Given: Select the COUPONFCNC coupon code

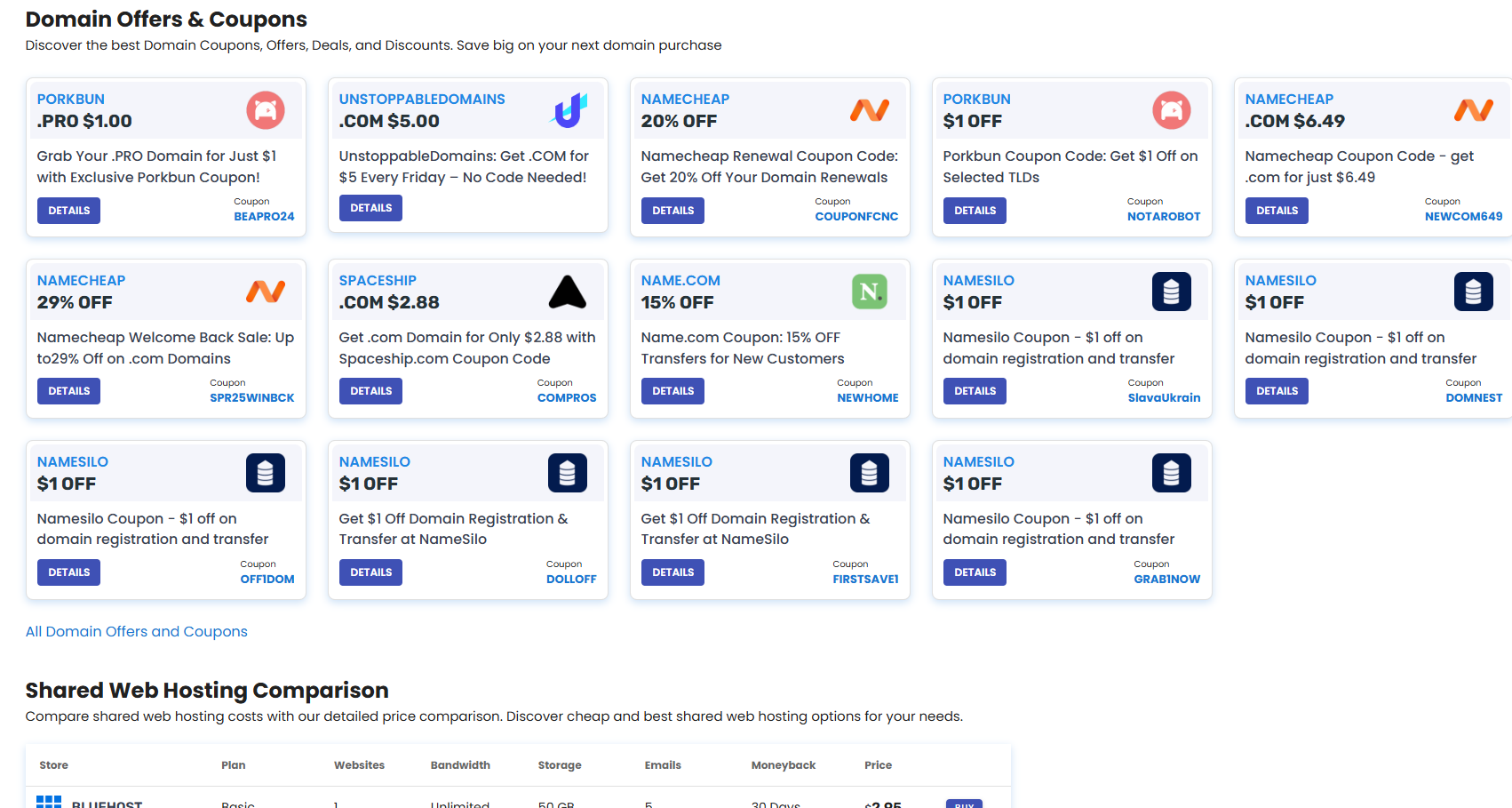Looking at the screenshot, I should (x=856, y=217).
